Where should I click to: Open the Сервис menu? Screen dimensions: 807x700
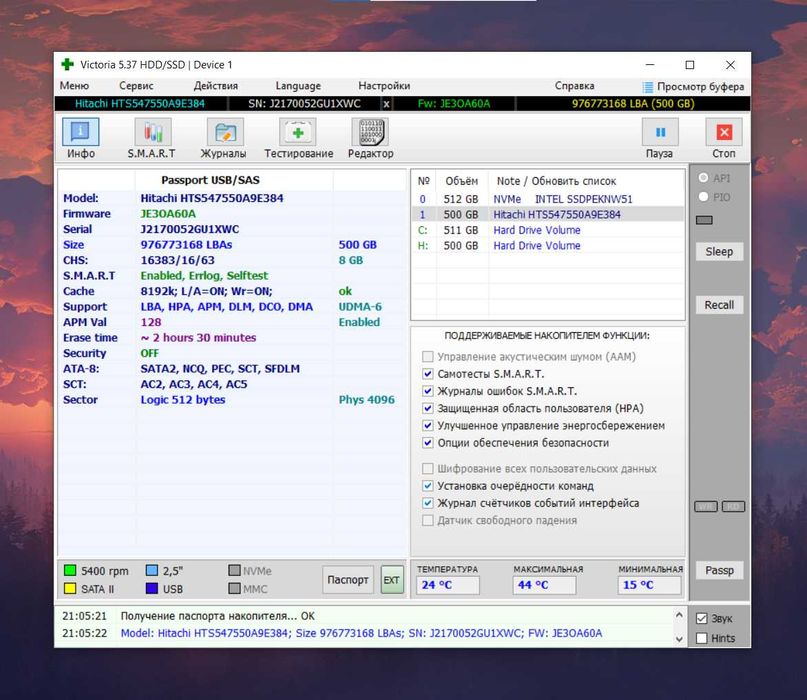point(136,86)
